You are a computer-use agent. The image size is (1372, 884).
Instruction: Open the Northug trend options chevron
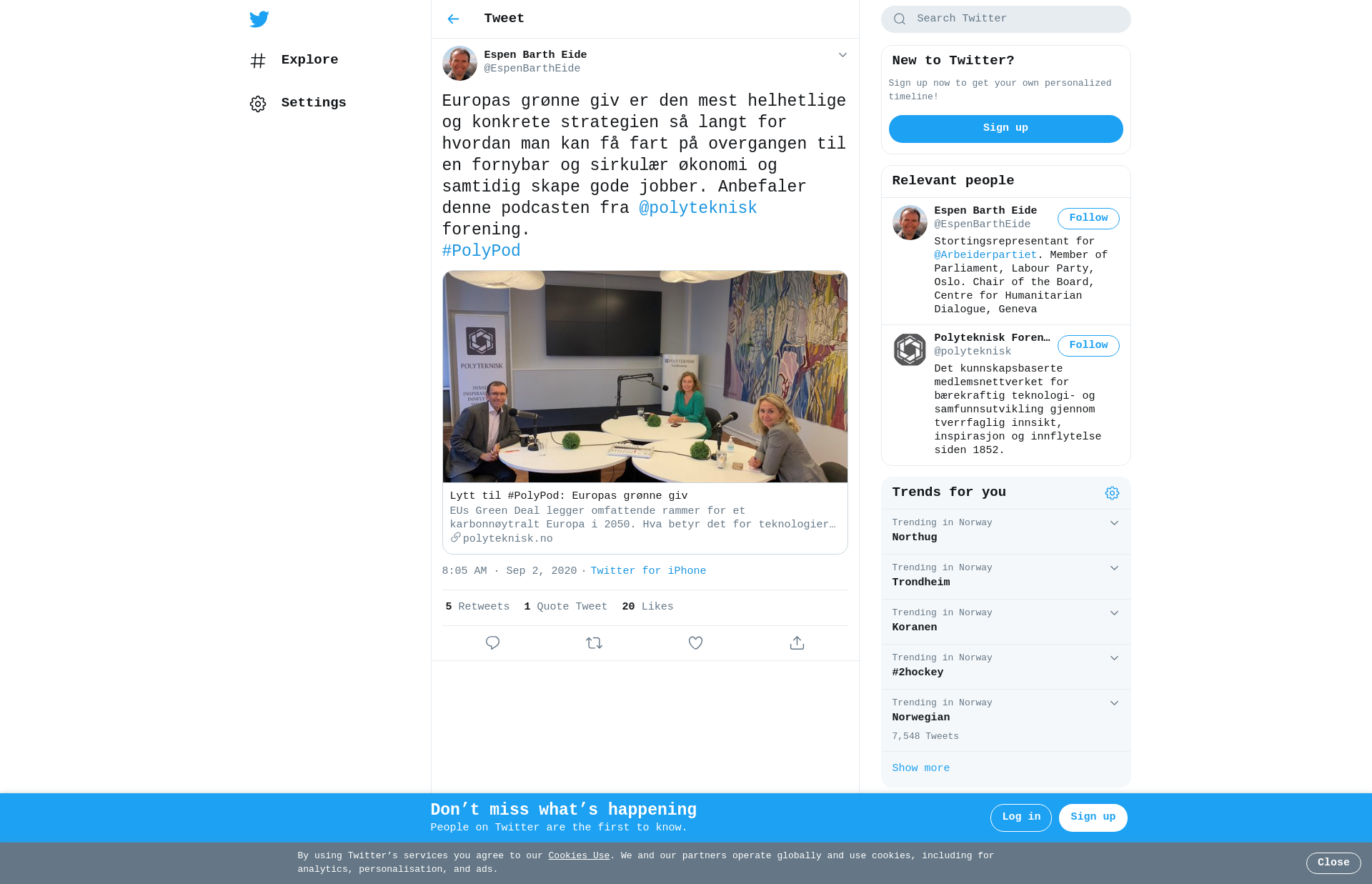coord(1114,523)
